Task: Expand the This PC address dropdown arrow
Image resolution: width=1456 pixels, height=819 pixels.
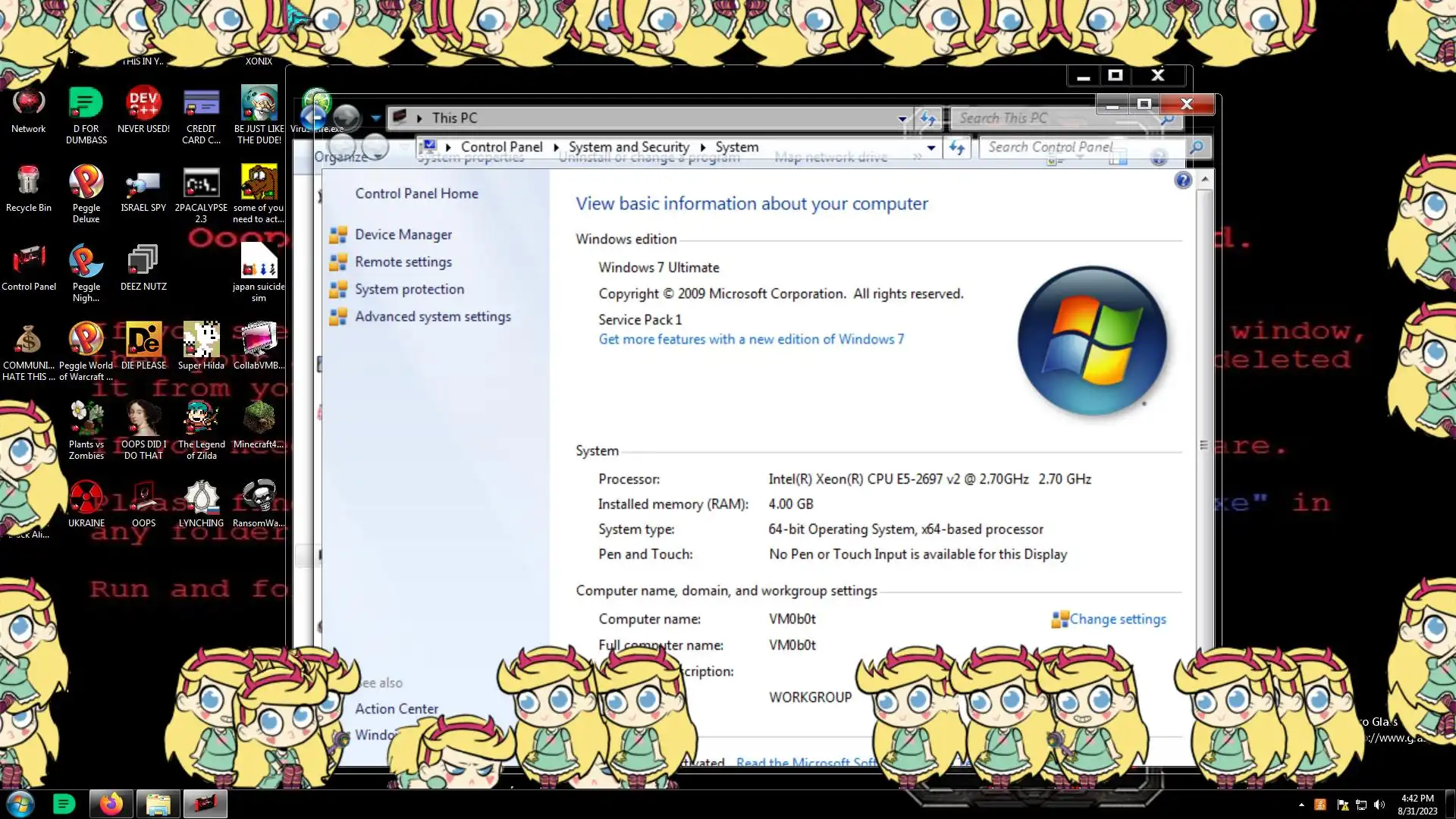Action: [x=902, y=118]
